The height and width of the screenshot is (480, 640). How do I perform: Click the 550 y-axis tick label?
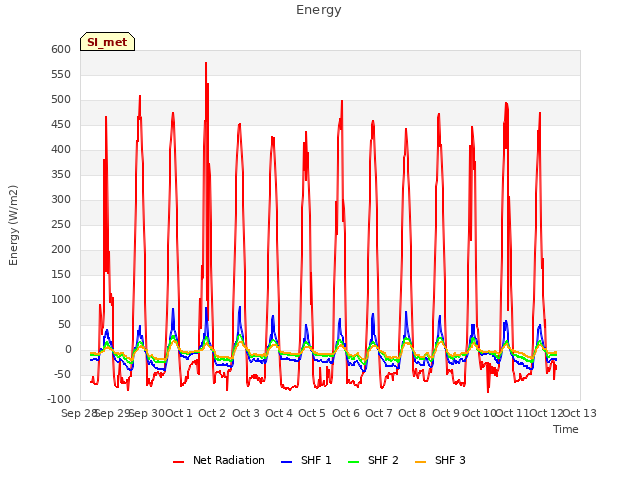click(x=61, y=75)
